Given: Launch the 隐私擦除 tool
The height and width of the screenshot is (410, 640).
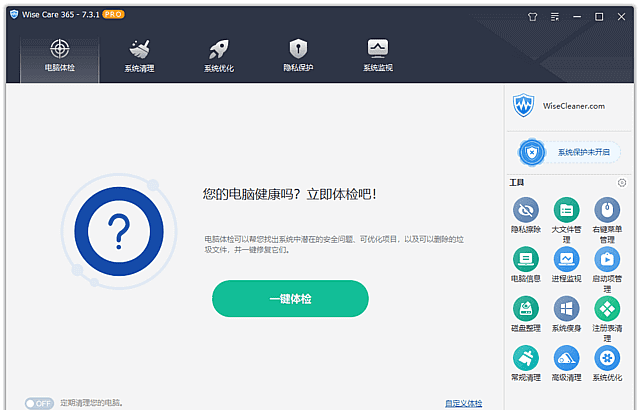Looking at the screenshot, I should coord(526,215).
